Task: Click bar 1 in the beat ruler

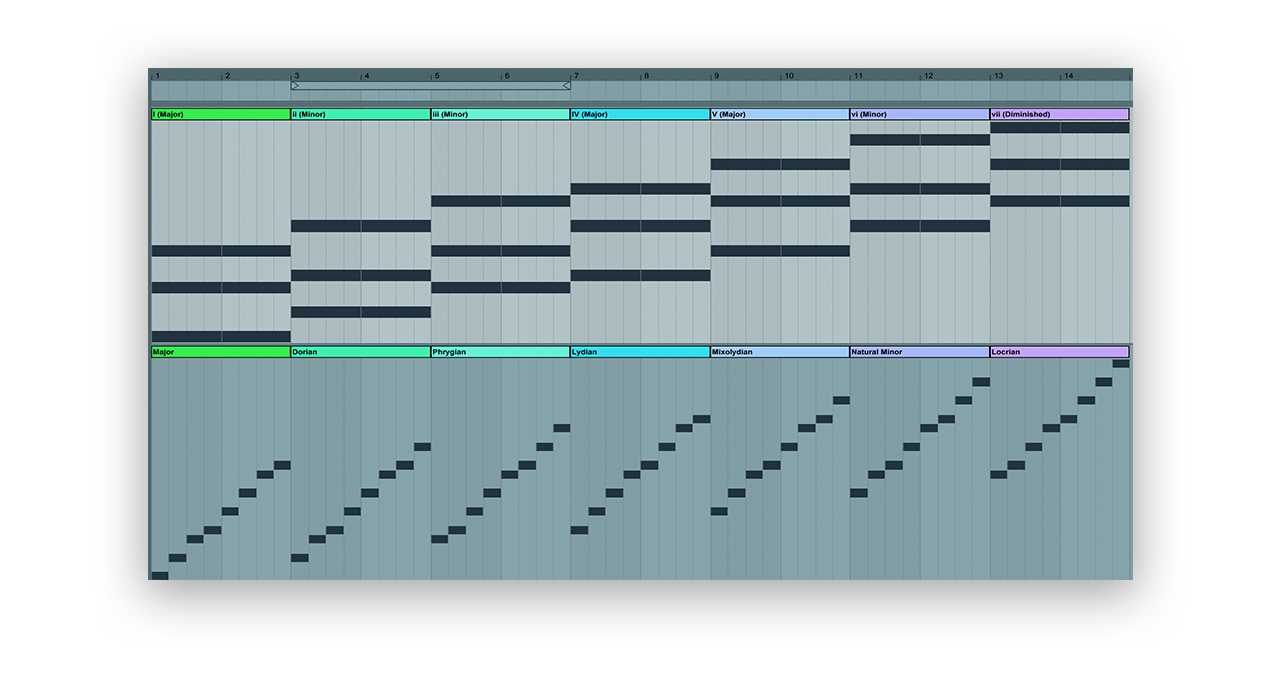Action: (x=157, y=76)
